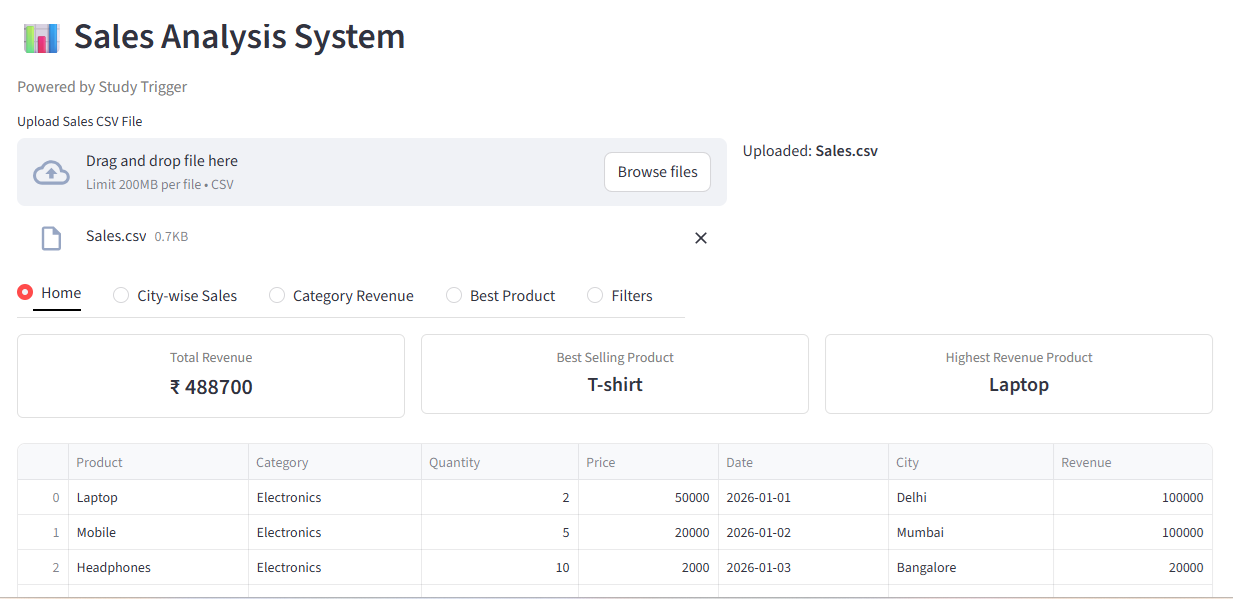Click the cloud upload icon in the drop zone

point(48,171)
